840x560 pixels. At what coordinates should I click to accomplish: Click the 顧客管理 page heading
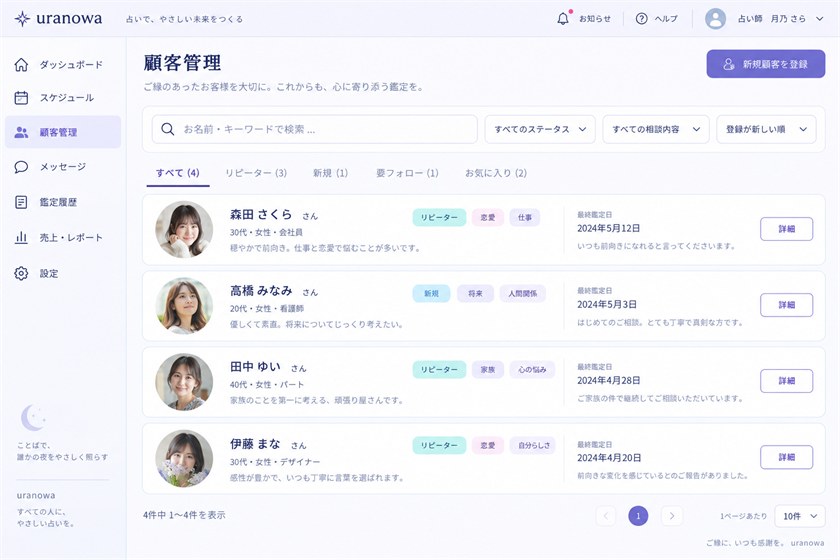click(182, 63)
